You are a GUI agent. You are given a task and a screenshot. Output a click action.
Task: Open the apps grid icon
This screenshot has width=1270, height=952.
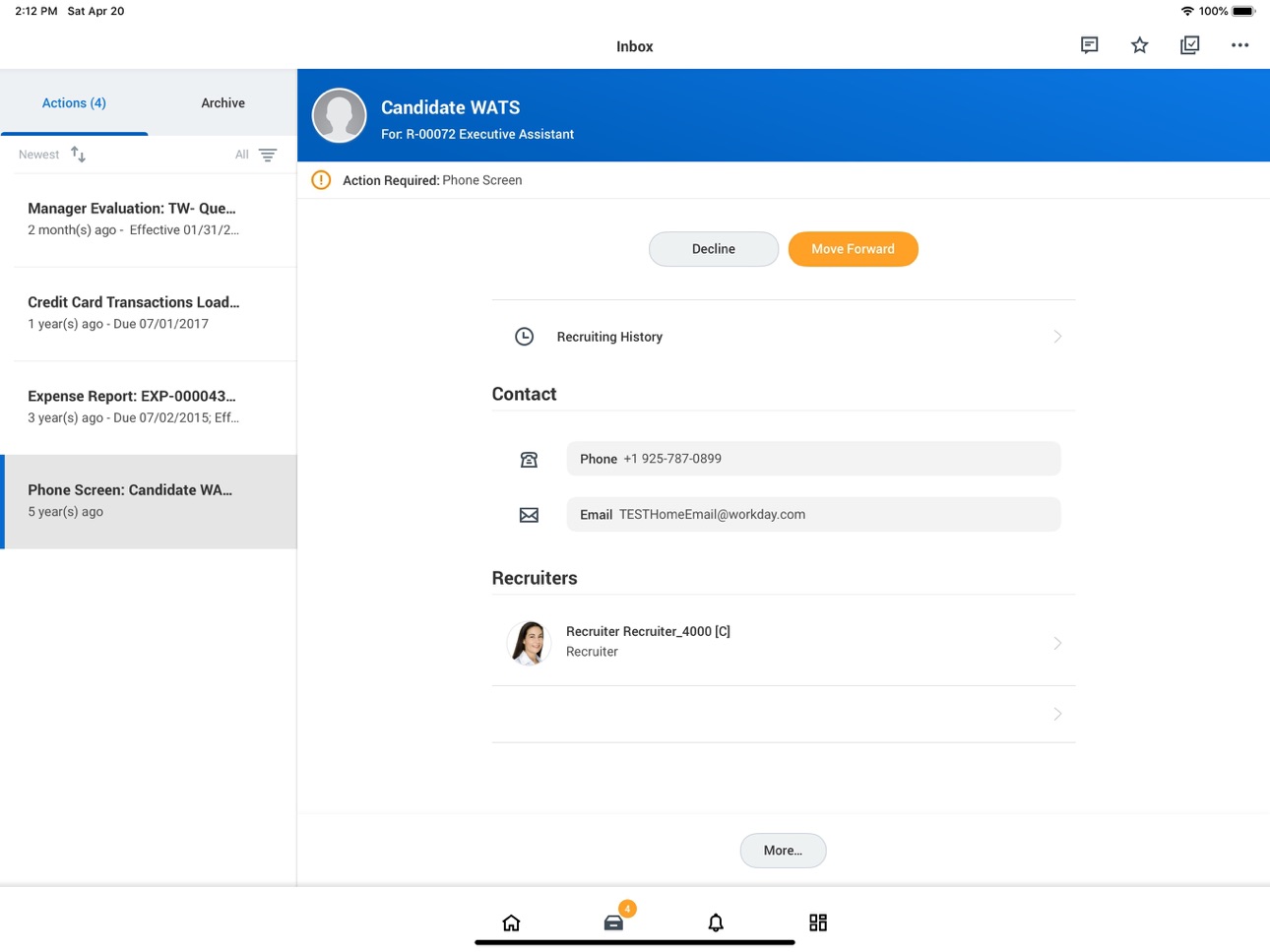[818, 922]
